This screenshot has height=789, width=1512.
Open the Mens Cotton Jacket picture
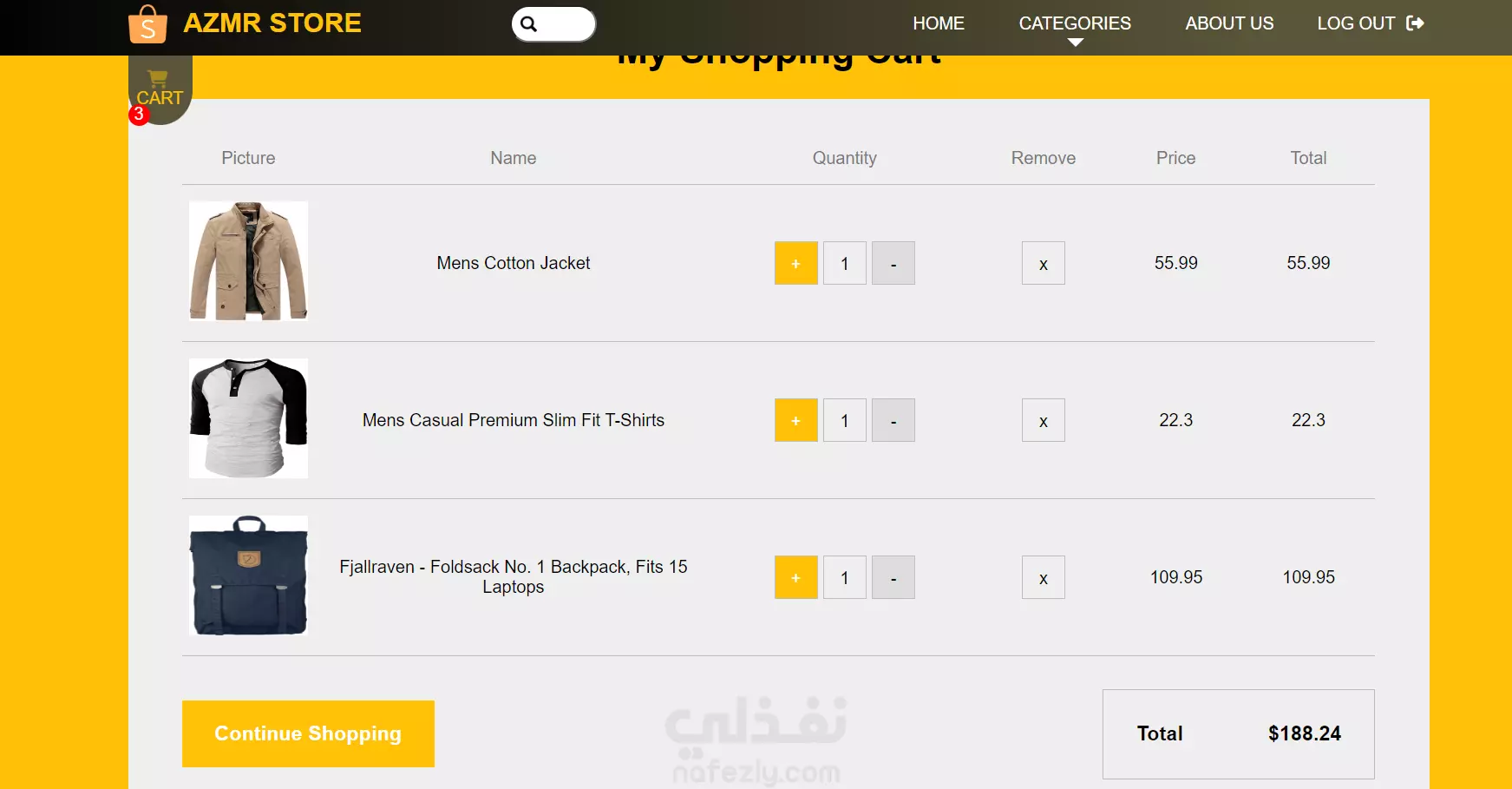249,261
